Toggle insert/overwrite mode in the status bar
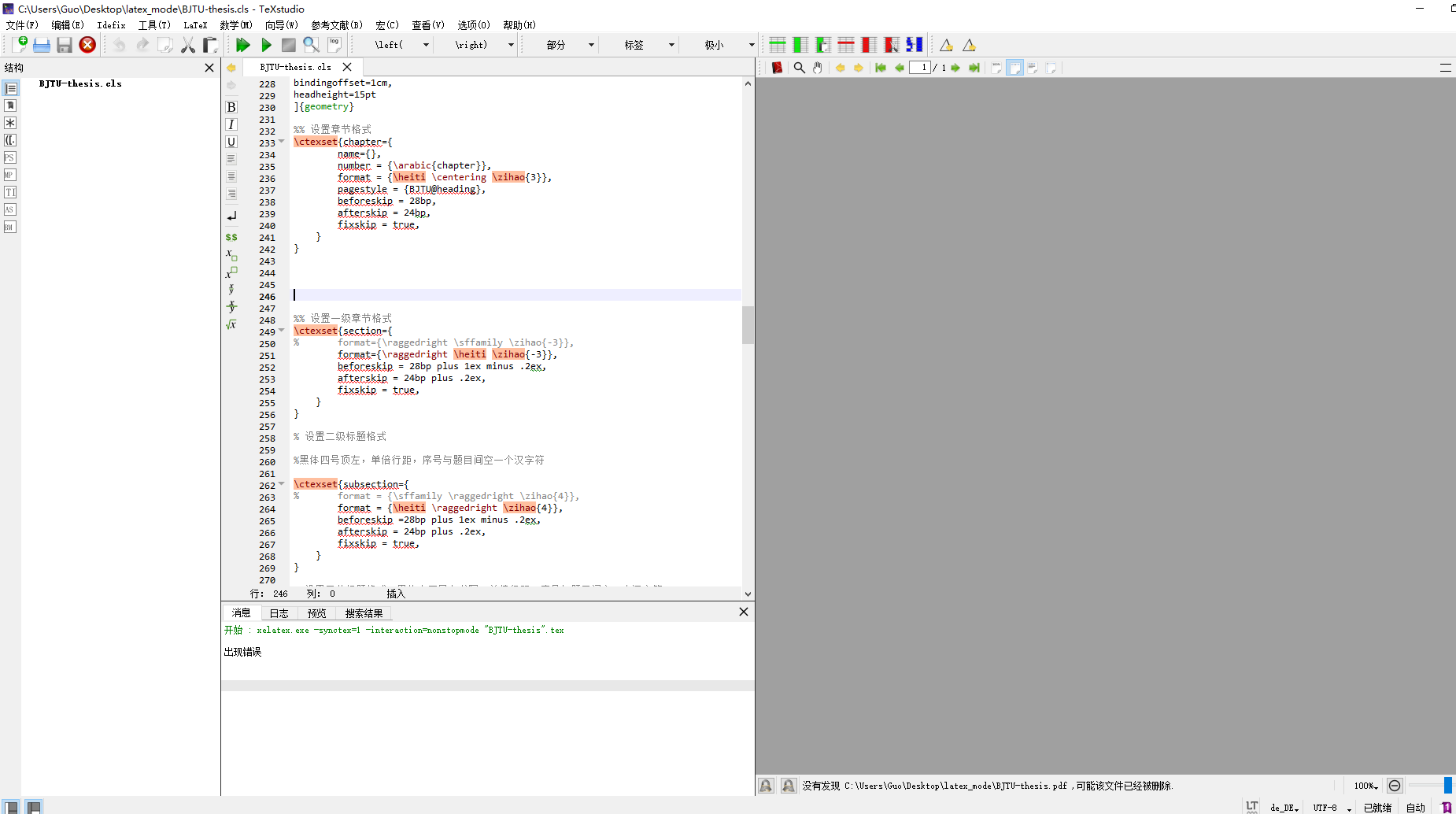Image resolution: width=1456 pixels, height=814 pixels. point(396,594)
